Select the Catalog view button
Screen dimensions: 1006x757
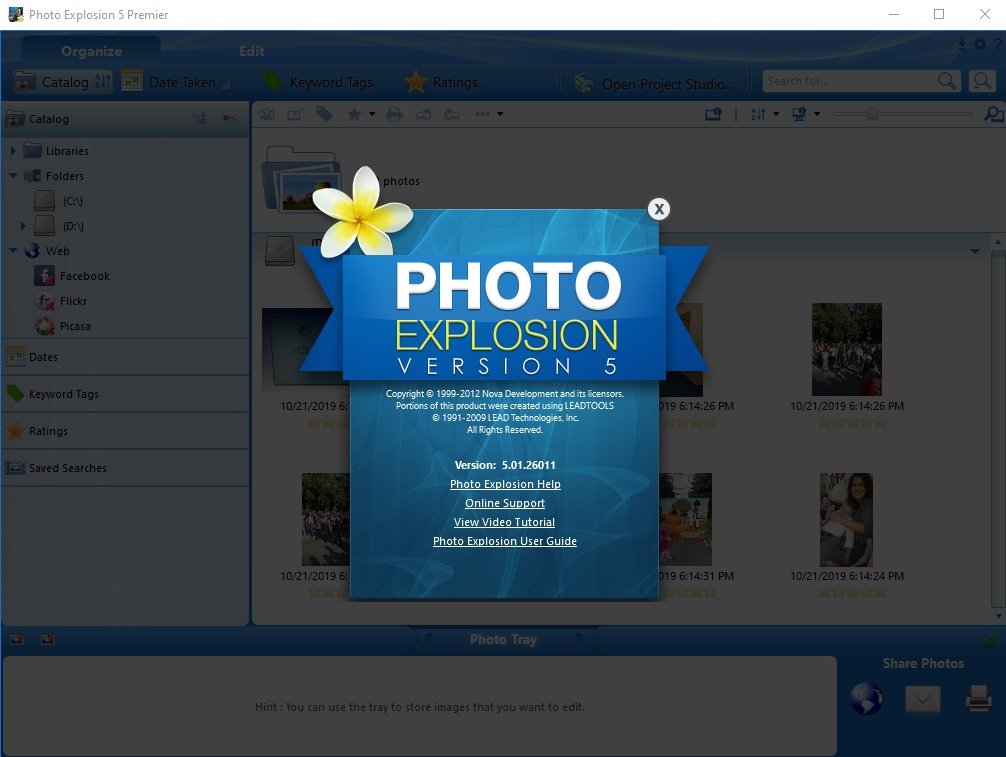point(63,82)
